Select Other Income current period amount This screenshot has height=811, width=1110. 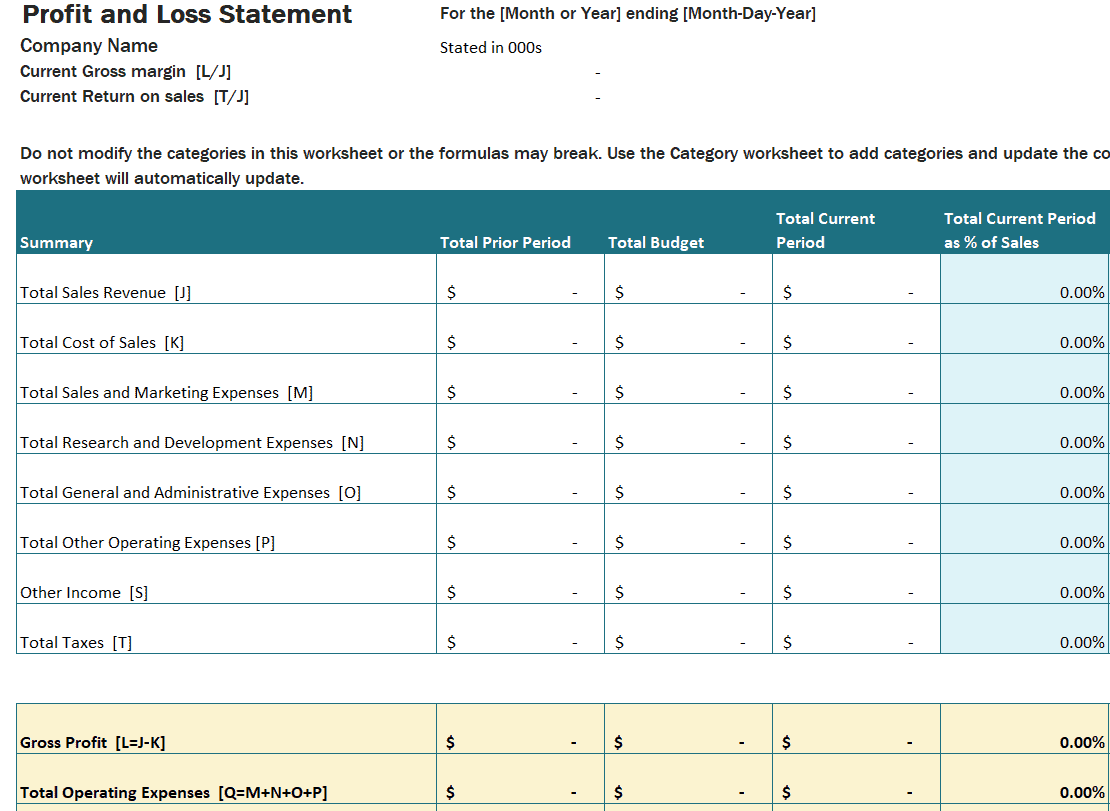click(857, 579)
